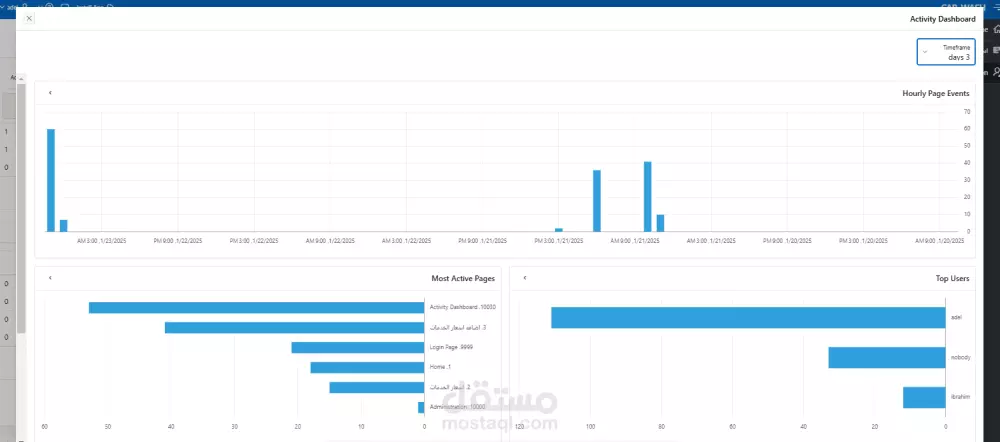Collapse the Top Users region

[x=525, y=278]
